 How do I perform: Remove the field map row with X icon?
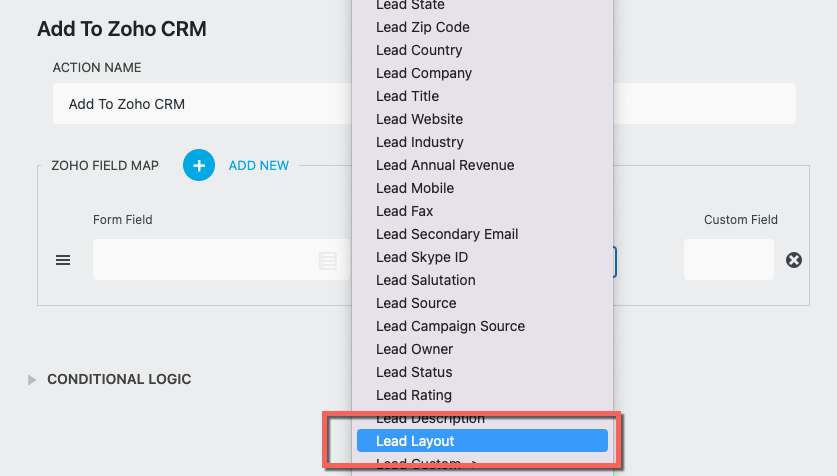point(794,260)
